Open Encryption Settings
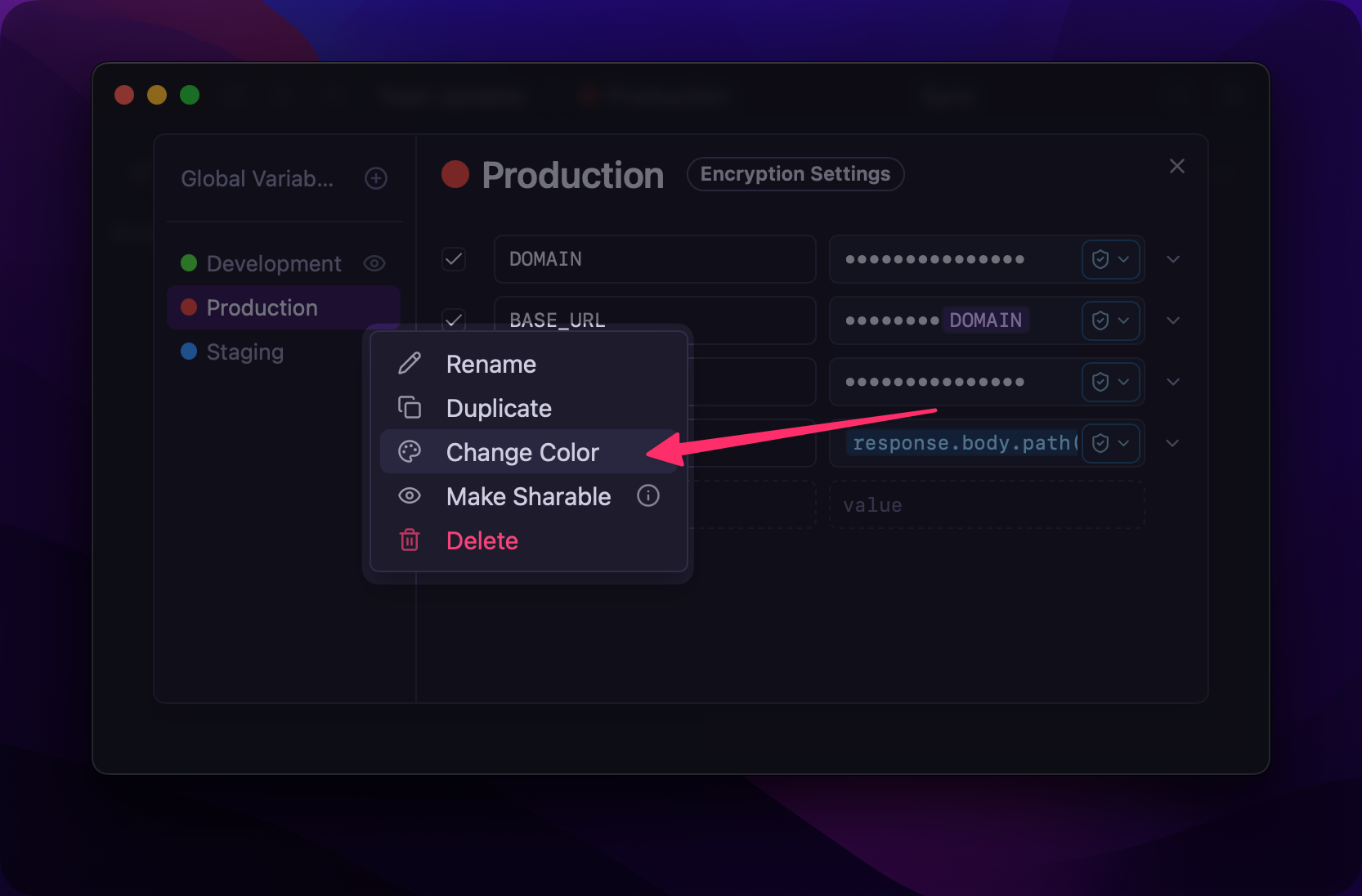The image size is (1362, 896). pos(795,174)
